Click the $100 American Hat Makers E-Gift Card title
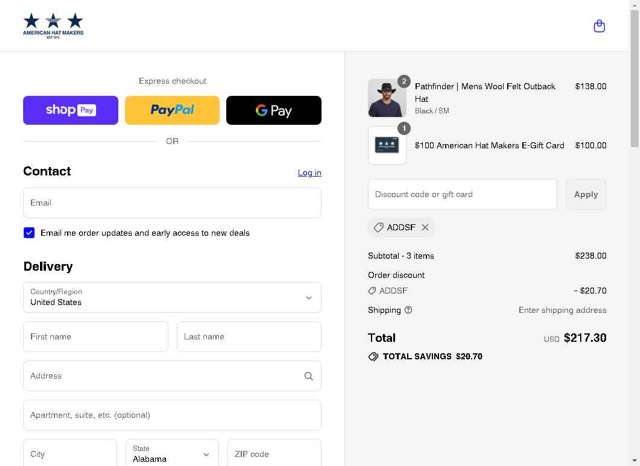This screenshot has width=640, height=466. click(x=489, y=145)
